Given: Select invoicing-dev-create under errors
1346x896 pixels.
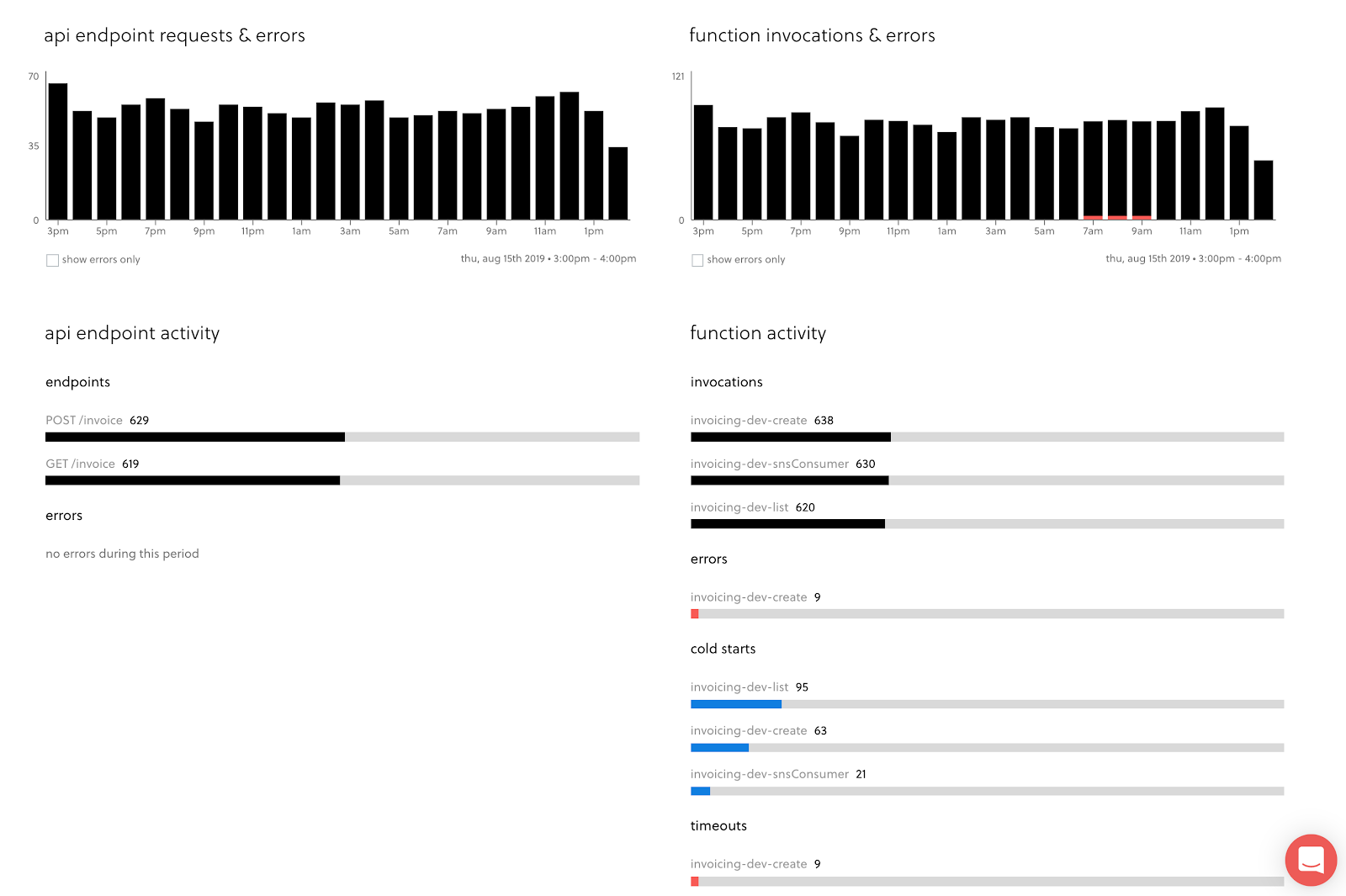Looking at the screenshot, I should [x=750, y=596].
